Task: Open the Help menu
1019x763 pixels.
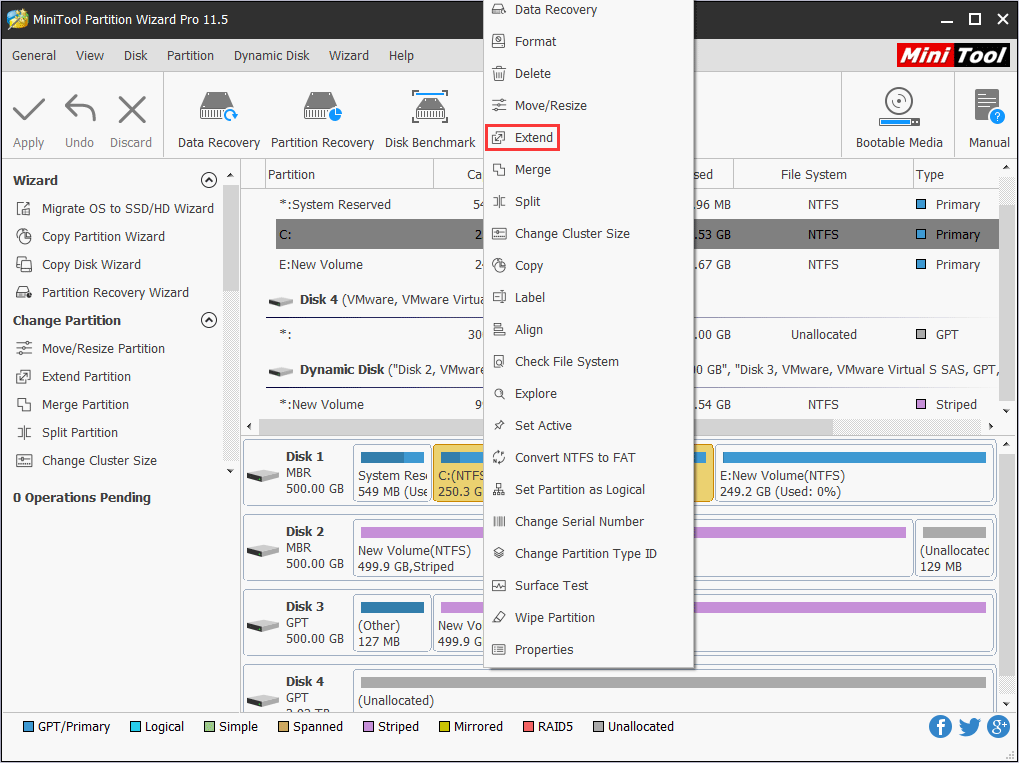Action: coord(401,56)
